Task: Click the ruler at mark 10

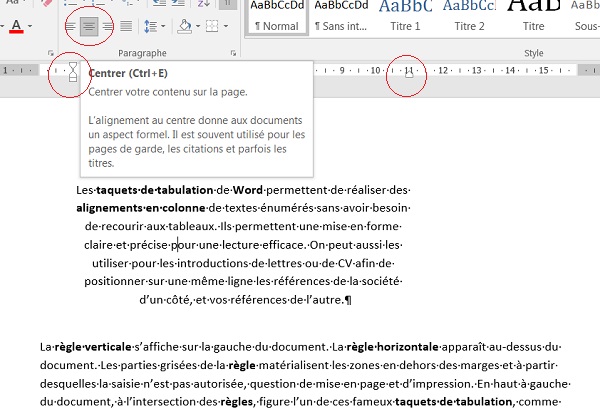Action: (x=375, y=70)
